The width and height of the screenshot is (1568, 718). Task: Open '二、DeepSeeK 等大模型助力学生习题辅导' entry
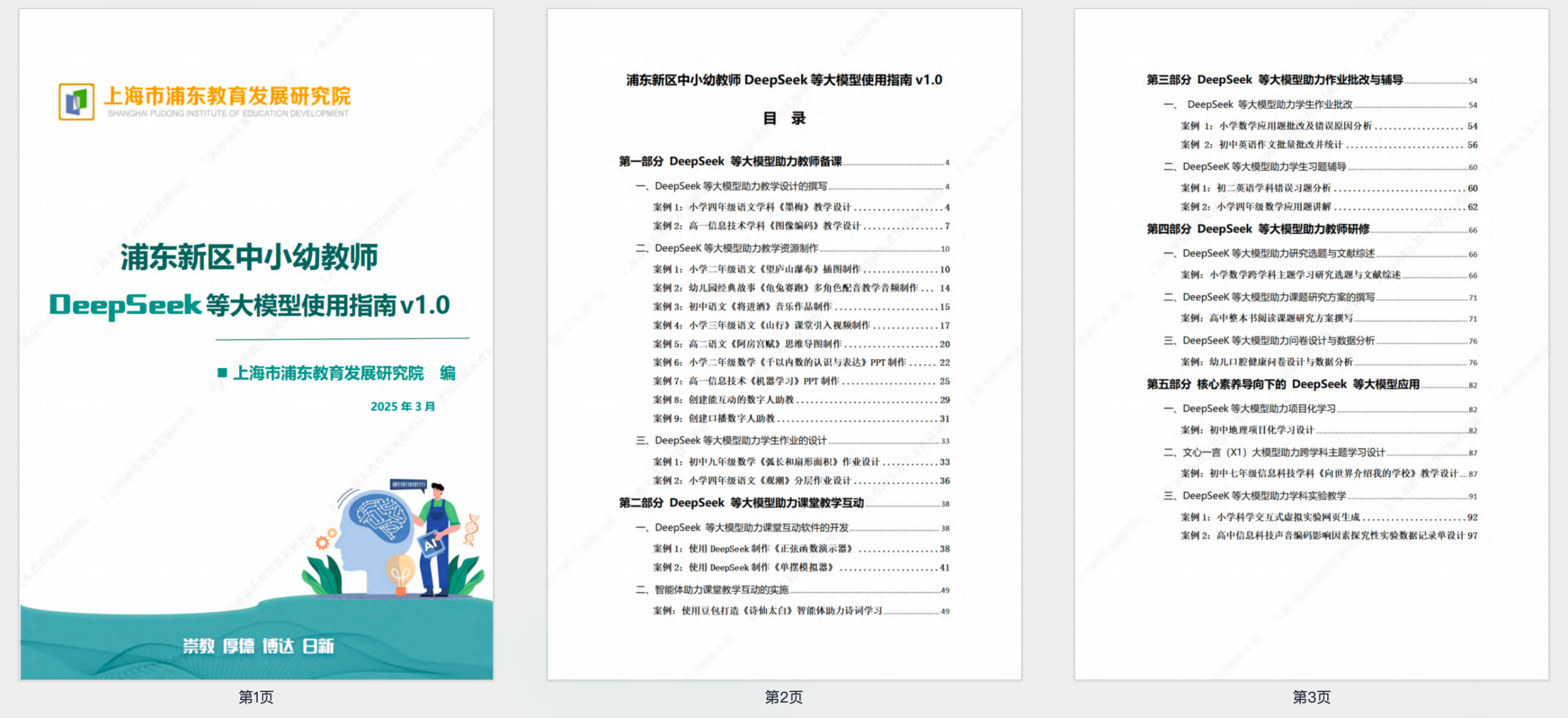click(1321, 167)
